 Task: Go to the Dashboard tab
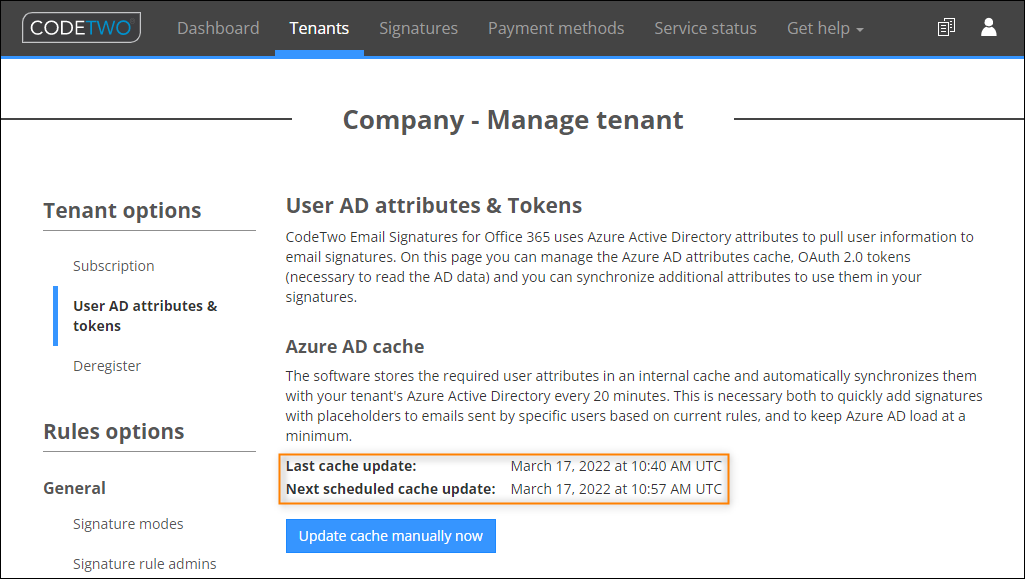218,28
